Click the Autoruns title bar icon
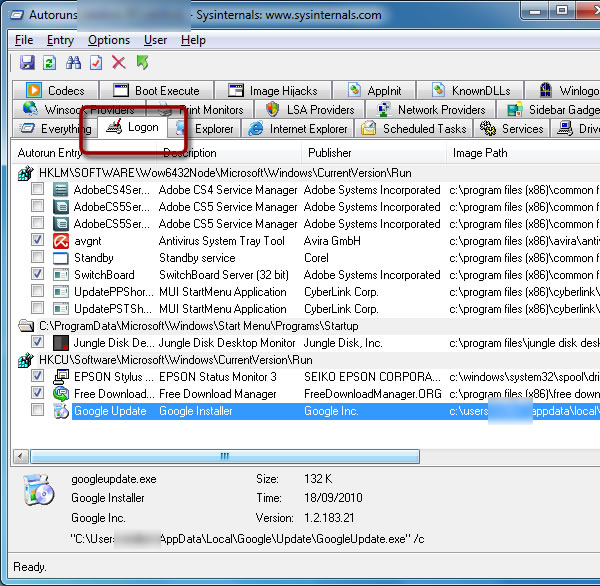600x586 pixels. [16, 15]
